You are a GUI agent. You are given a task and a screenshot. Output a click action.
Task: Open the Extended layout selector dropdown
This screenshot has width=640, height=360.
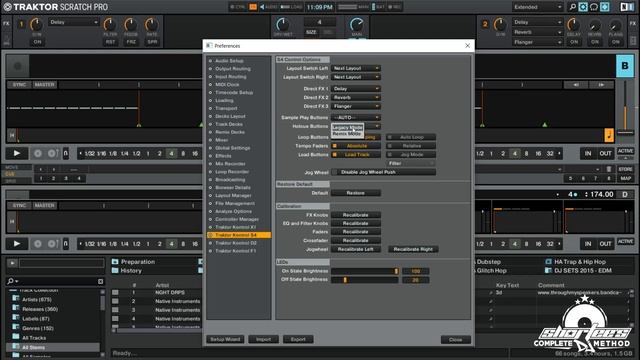coord(538,7)
